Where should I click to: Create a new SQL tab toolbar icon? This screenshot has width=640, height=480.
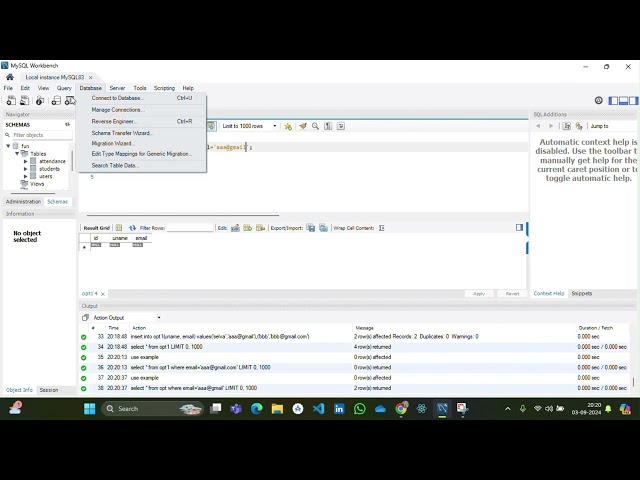11,100
